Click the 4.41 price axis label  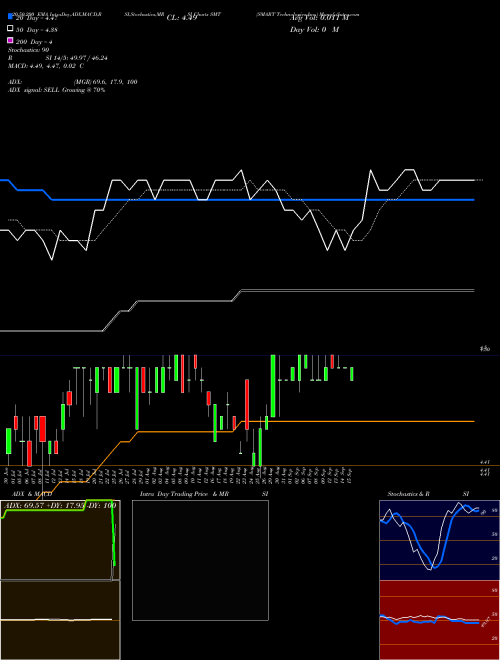point(485,462)
